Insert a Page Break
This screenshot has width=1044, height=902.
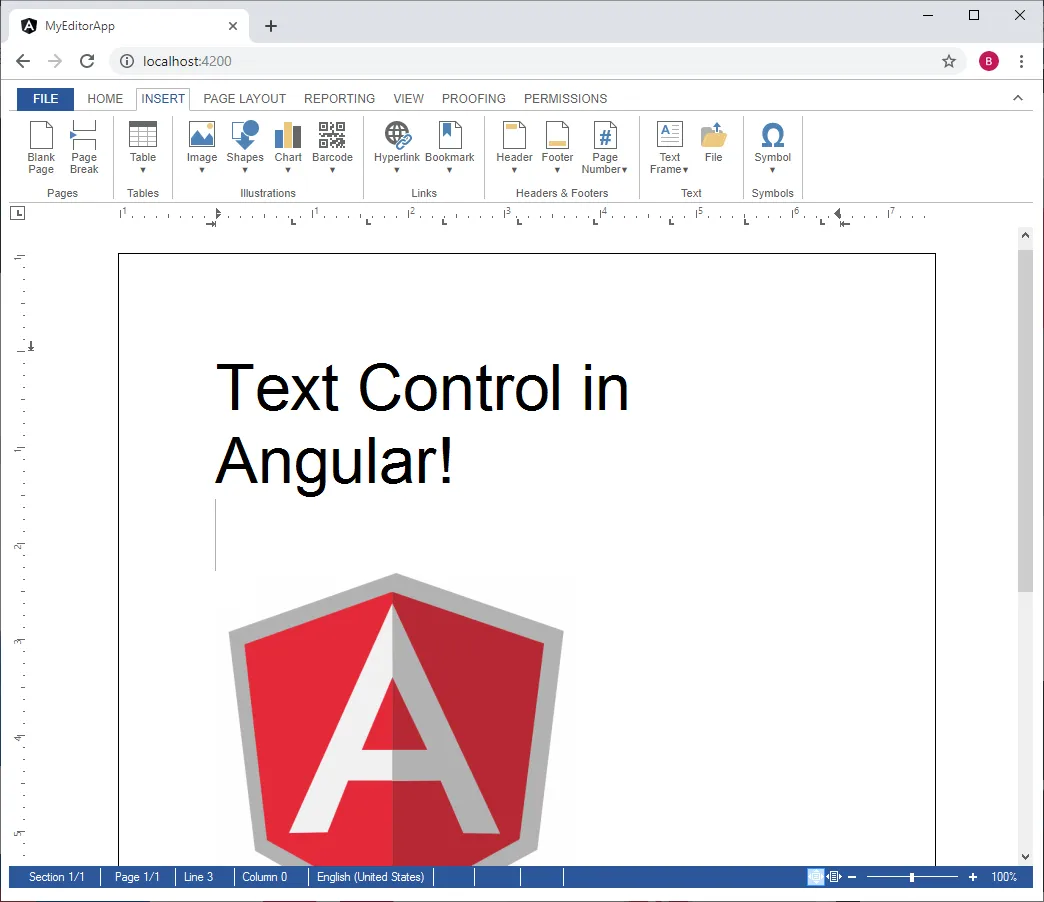coord(84,145)
